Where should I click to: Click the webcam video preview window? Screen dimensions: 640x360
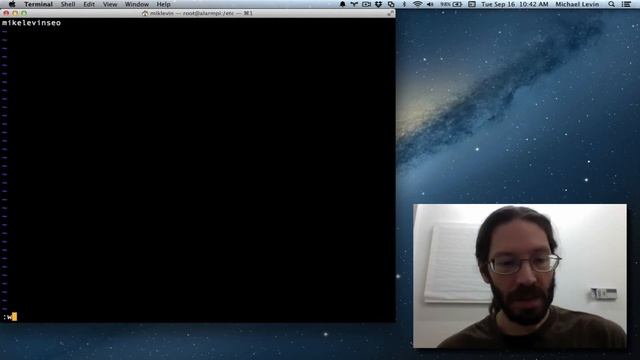520,276
